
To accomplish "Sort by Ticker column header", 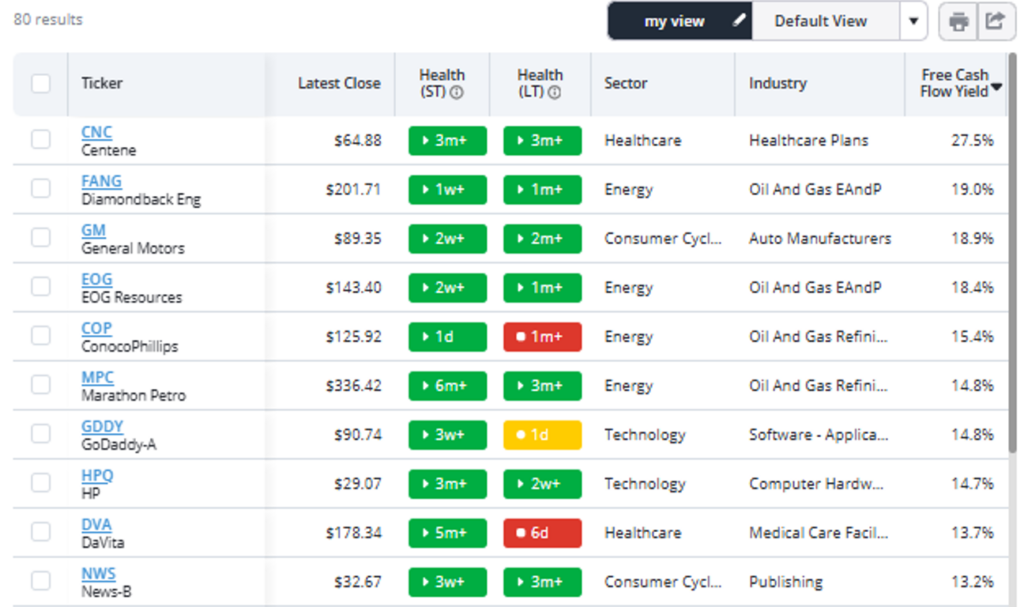I will (102, 83).
